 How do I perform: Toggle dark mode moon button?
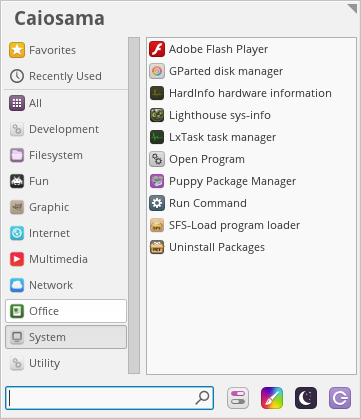[x=306, y=398]
